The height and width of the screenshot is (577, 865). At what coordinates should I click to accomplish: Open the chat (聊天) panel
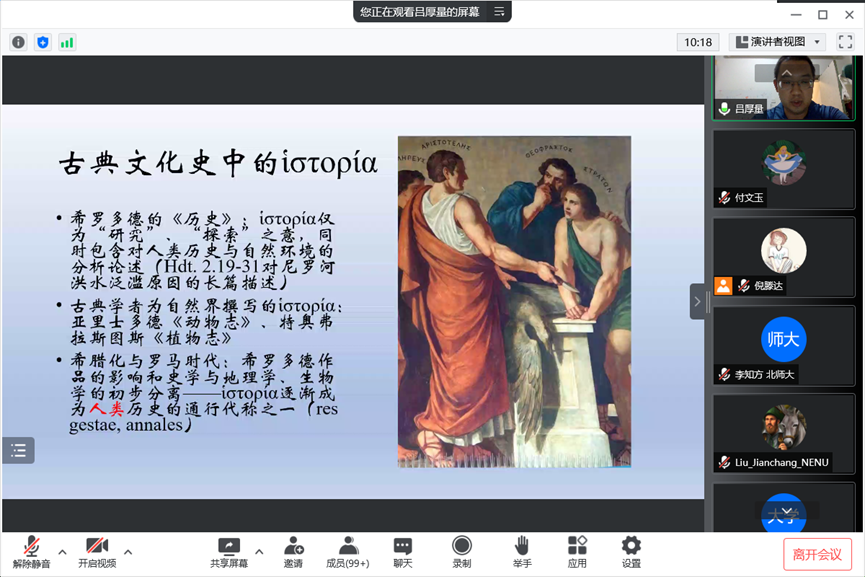click(402, 551)
